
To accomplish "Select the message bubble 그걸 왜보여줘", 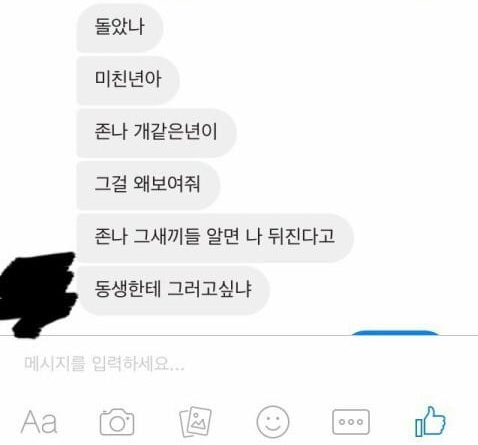I will [x=148, y=185].
